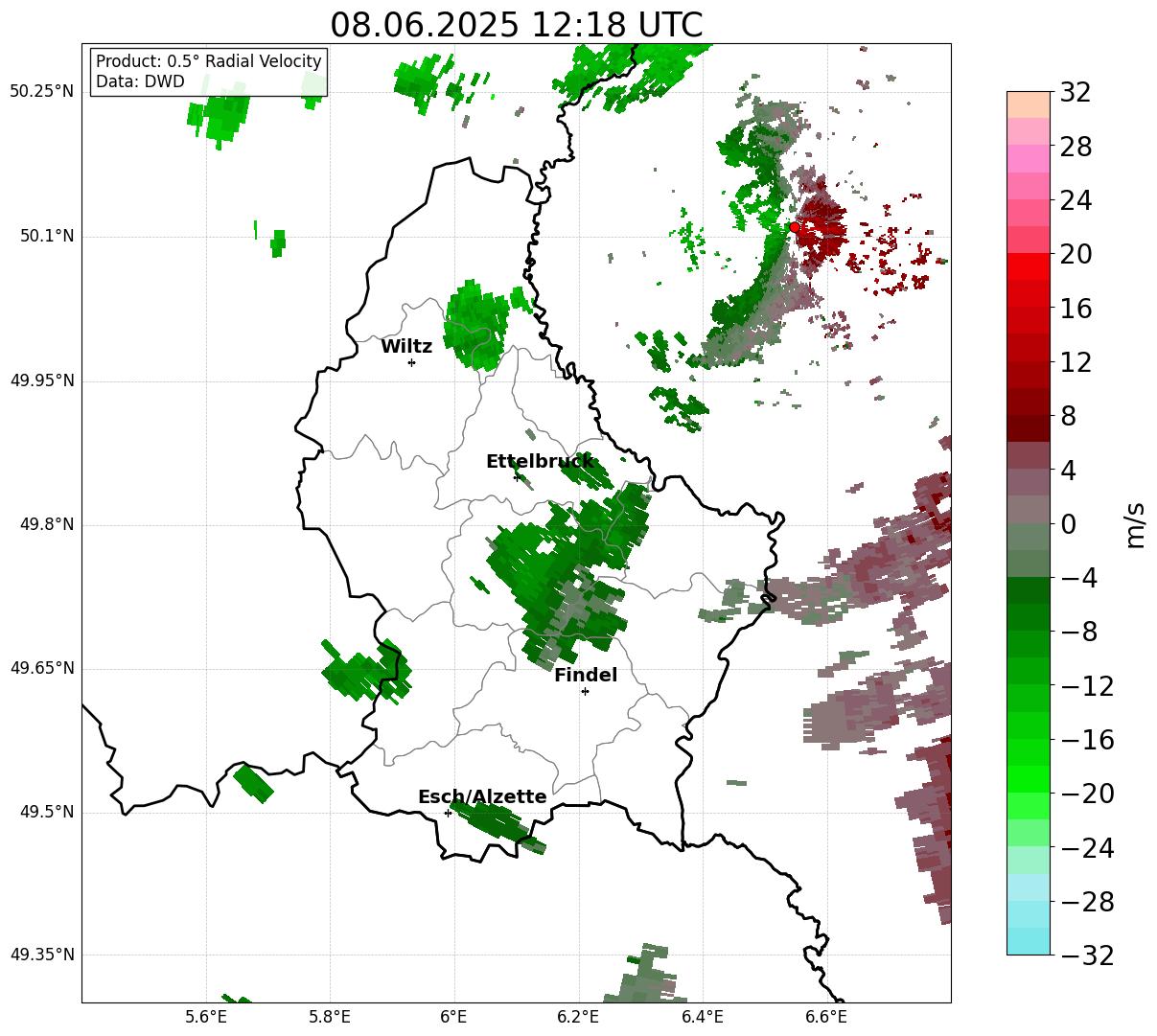Pick the peach swatch atop the colorbar
1157x1036 pixels.
pyautogui.click(x=1028, y=104)
